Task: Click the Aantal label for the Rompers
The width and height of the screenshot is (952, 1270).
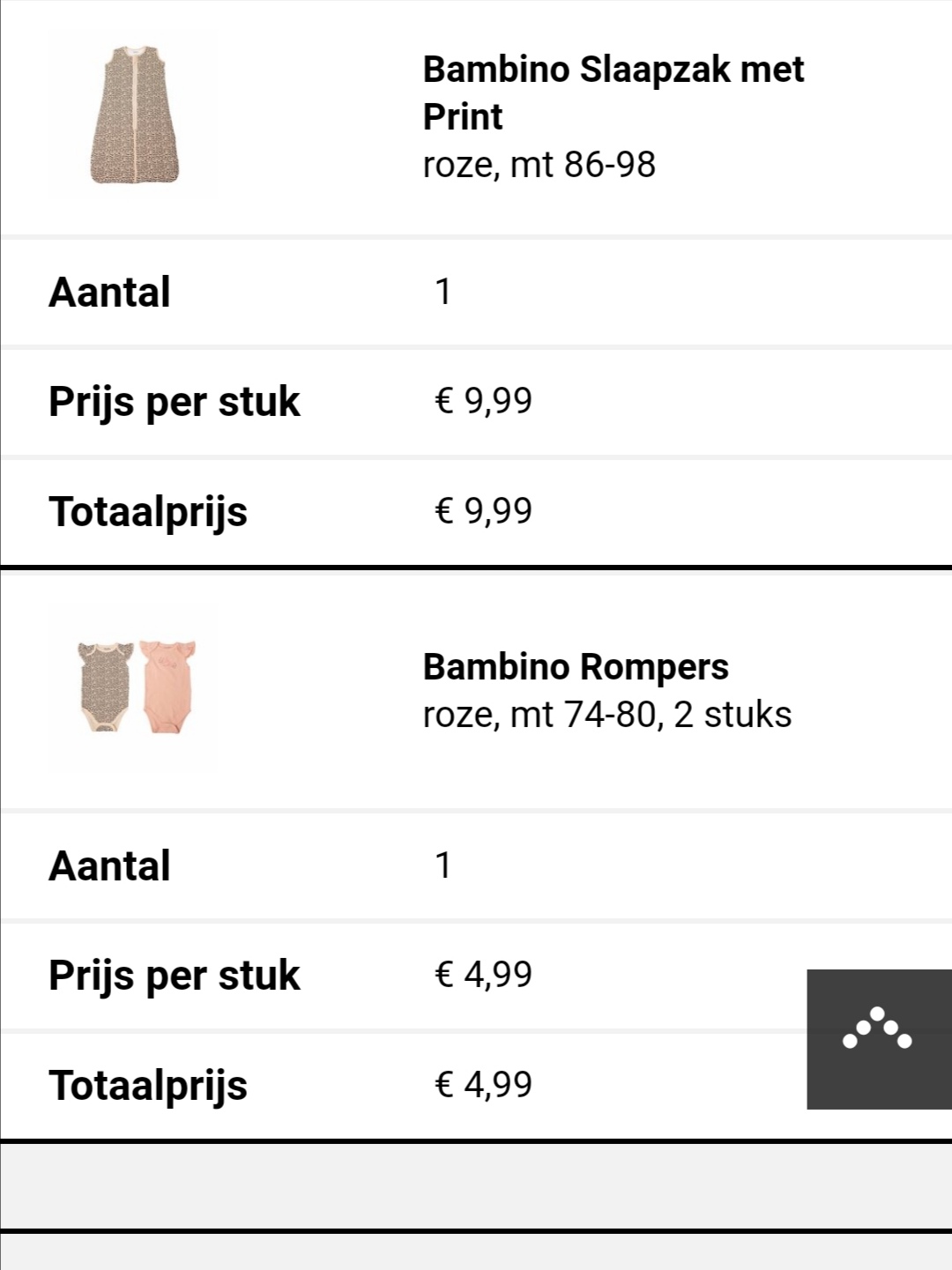Action: 109,865
